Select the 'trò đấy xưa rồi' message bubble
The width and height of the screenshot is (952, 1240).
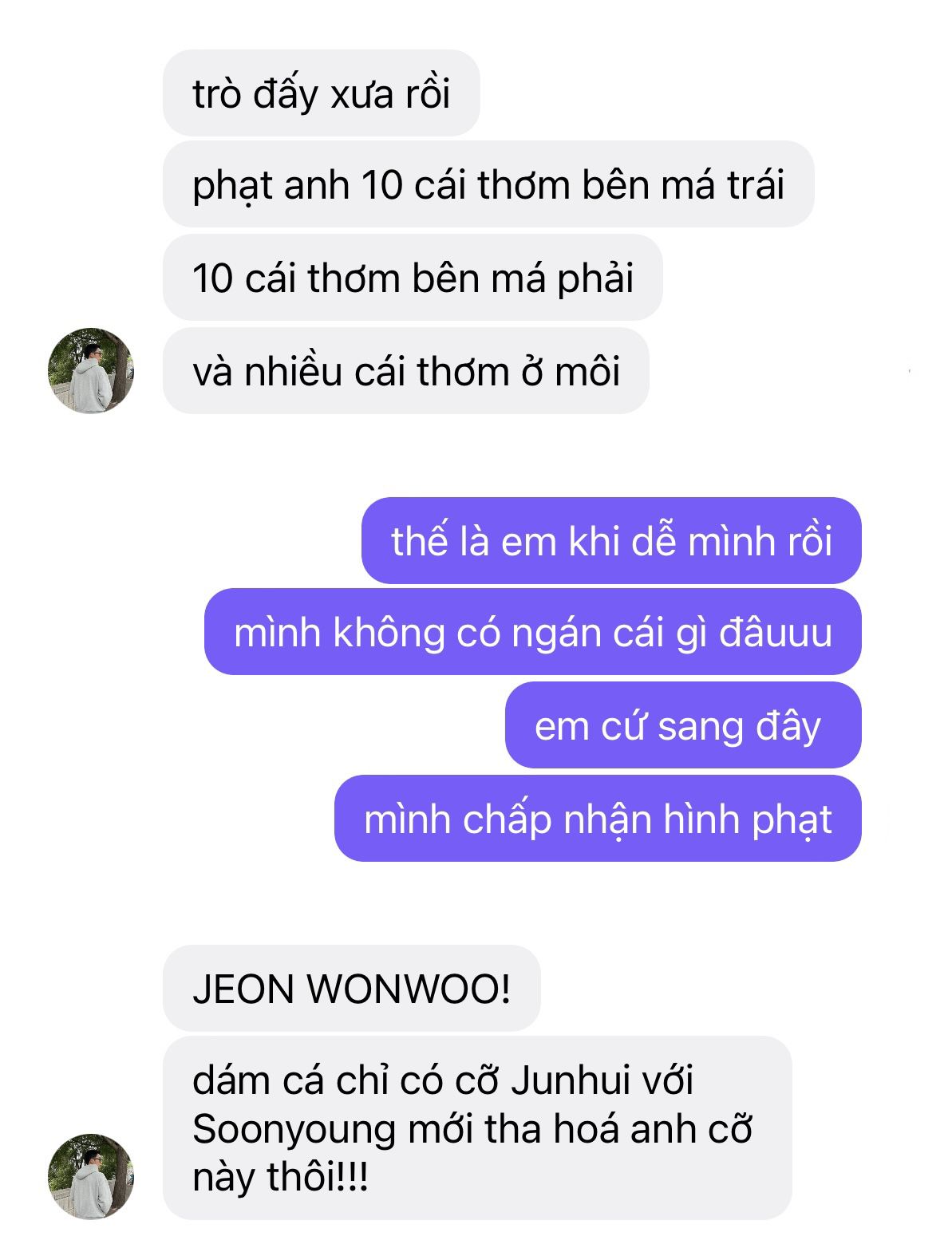coord(322,93)
